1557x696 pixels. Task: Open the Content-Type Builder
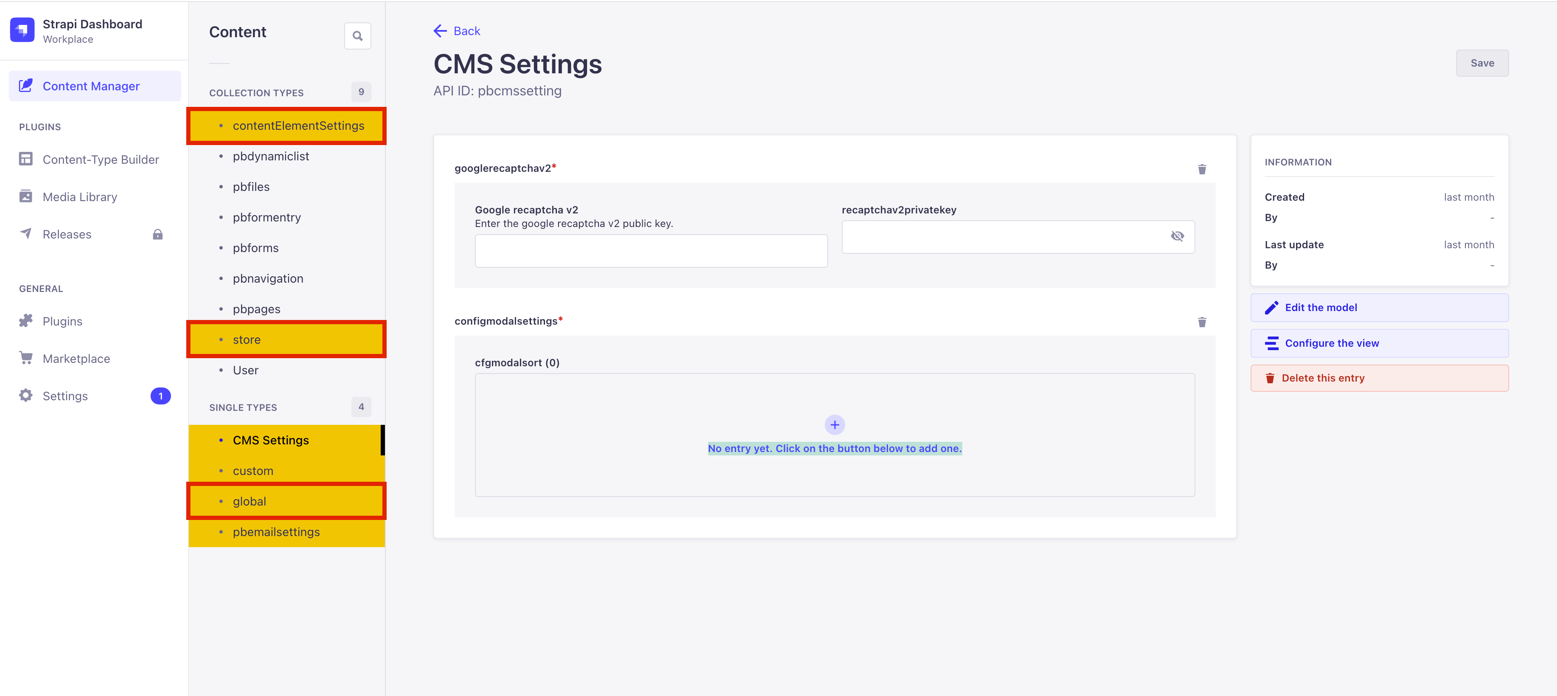click(x=100, y=159)
